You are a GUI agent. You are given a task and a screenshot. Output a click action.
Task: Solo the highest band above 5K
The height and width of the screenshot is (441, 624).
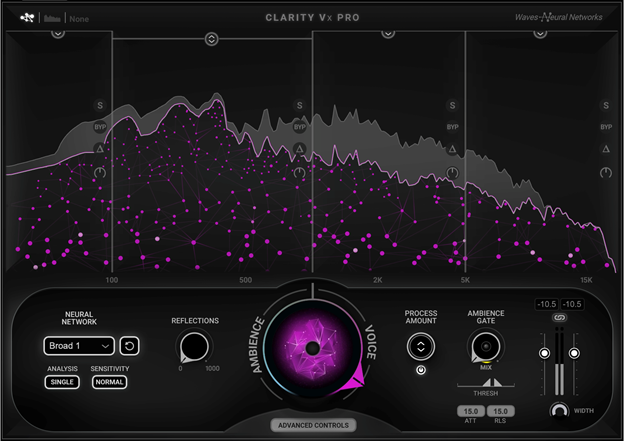coord(606,105)
